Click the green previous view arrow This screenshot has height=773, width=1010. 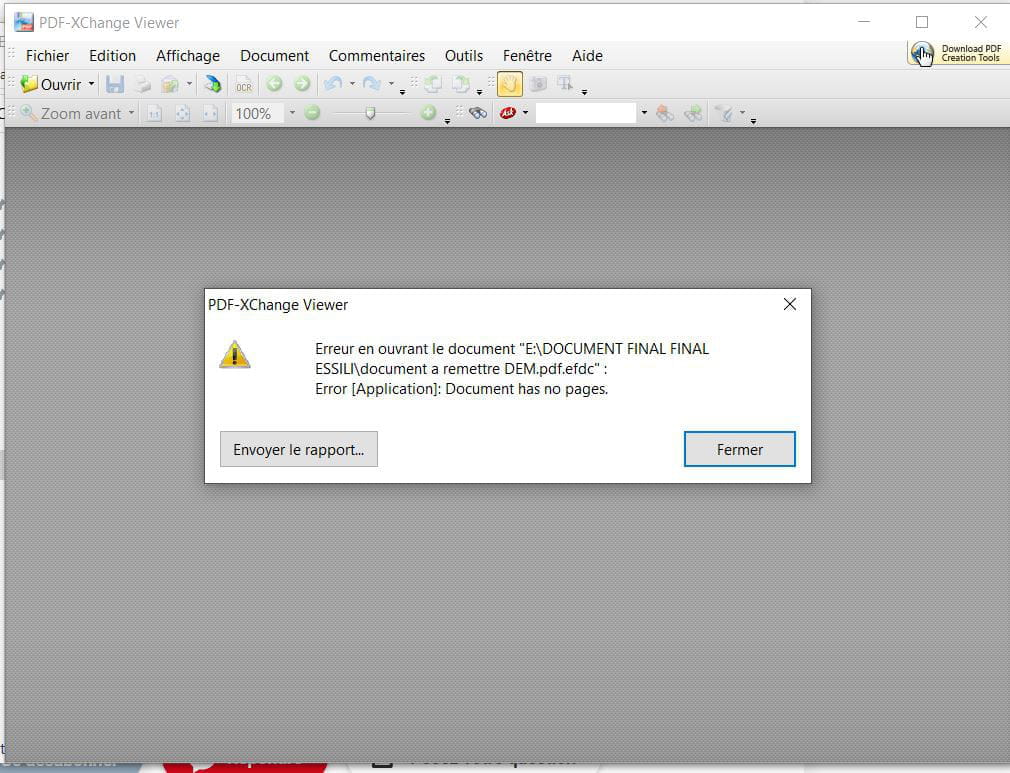click(274, 84)
